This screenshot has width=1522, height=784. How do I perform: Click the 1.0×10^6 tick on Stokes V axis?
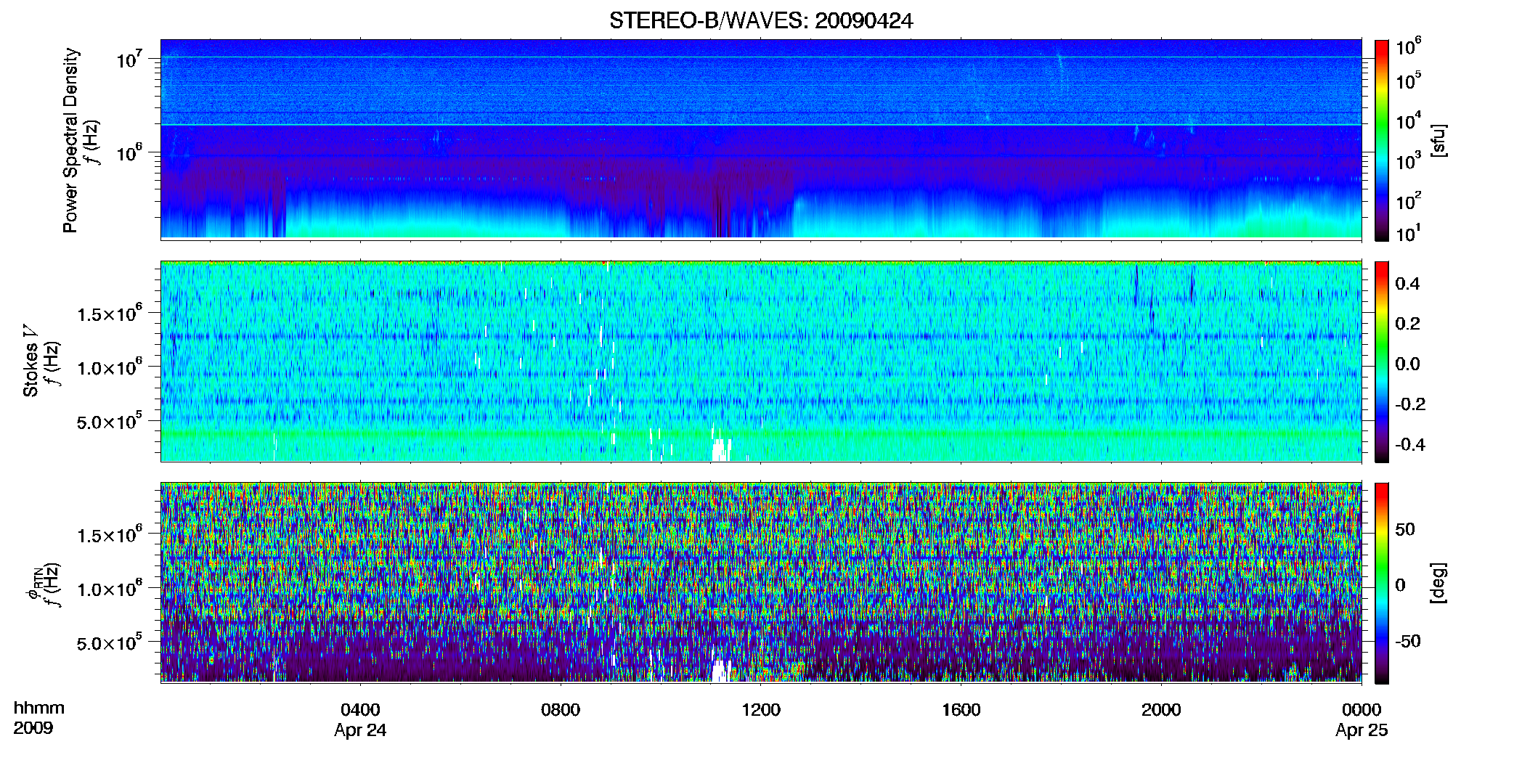(110, 367)
